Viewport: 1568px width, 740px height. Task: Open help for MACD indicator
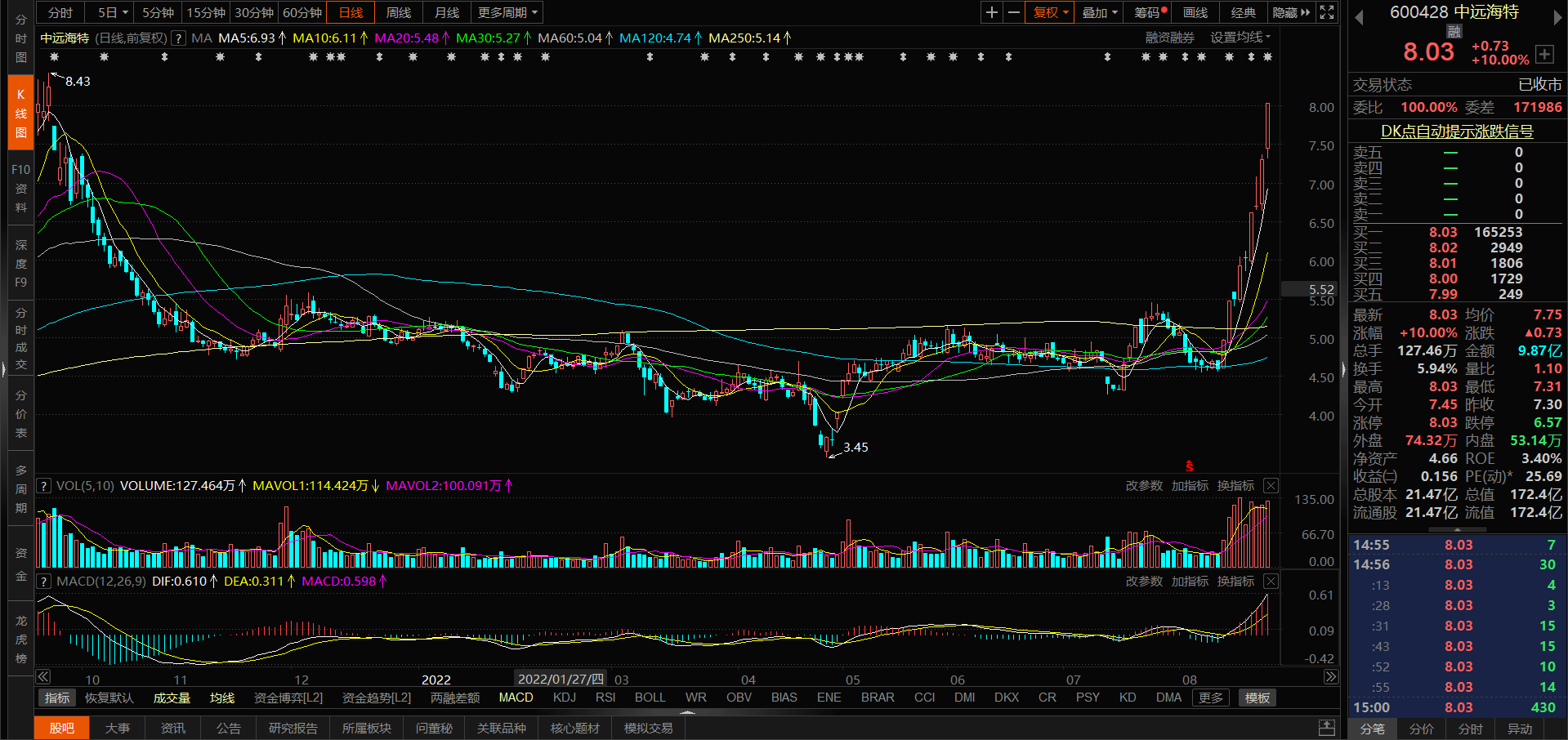44,582
